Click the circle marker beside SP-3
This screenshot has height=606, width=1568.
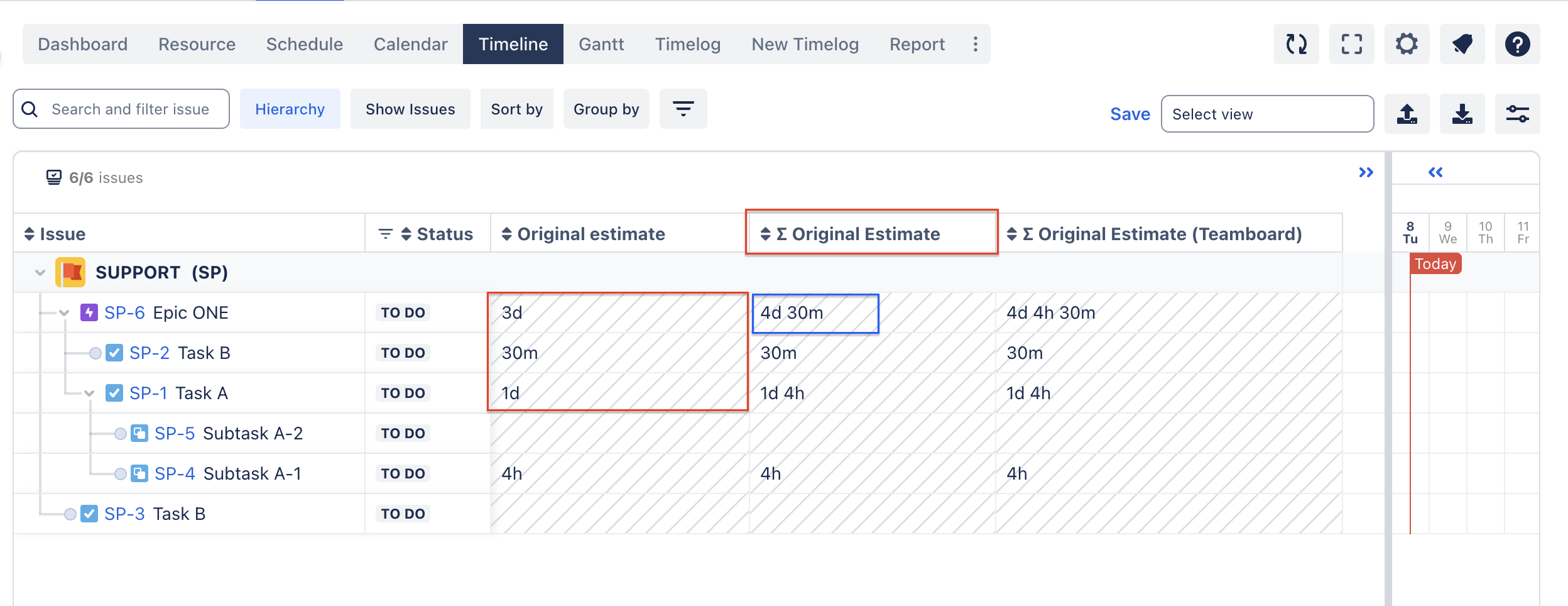pyautogui.click(x=70, y=514)
